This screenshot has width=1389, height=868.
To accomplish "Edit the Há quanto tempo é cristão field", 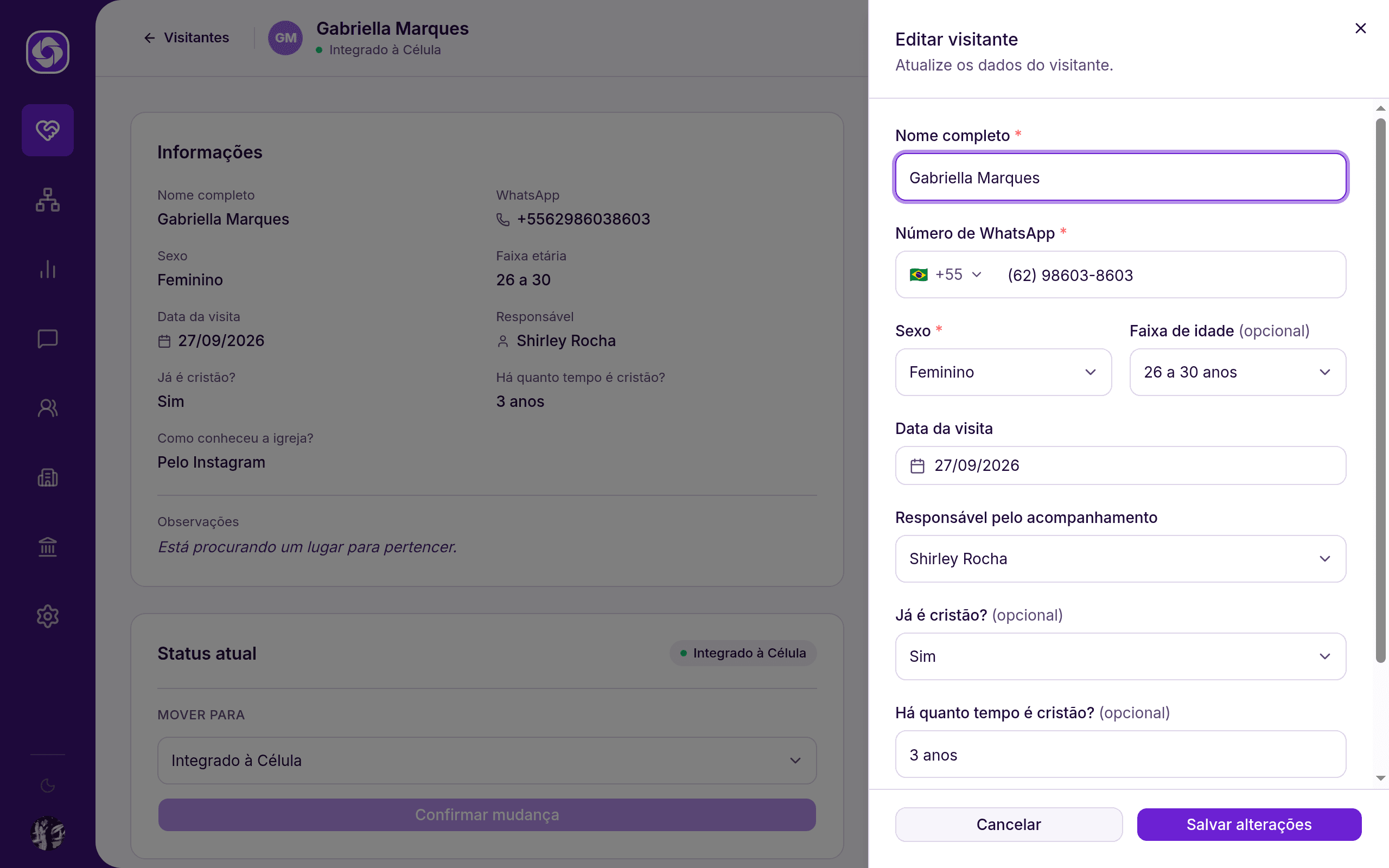I will tap(1120, 754).
